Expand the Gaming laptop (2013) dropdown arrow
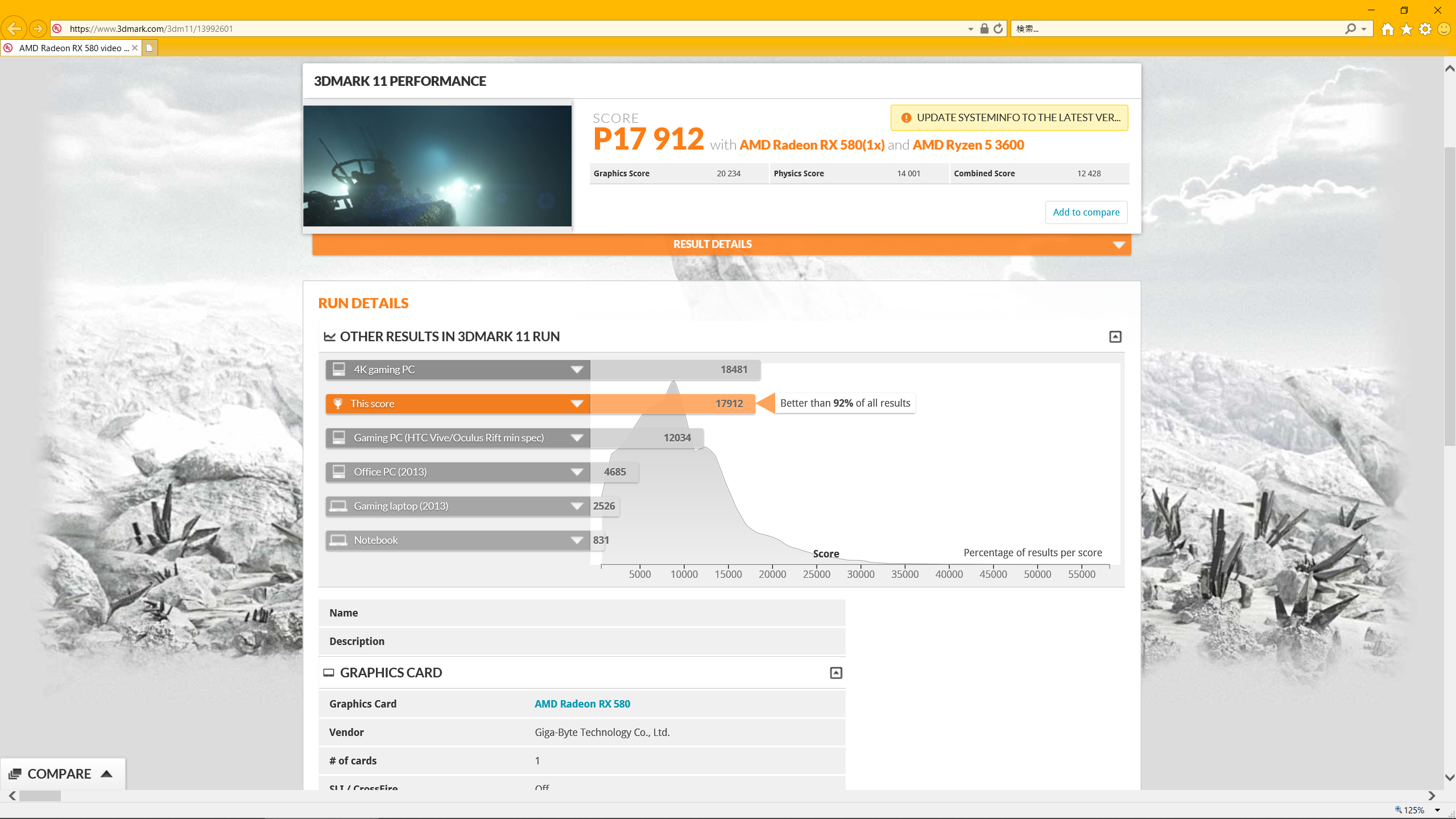The width and height of the screenshot is (1456, 819). 577,506
